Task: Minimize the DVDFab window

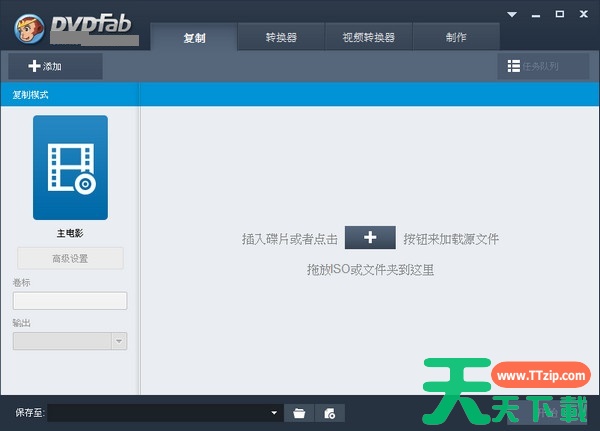Action: [536, 15]
